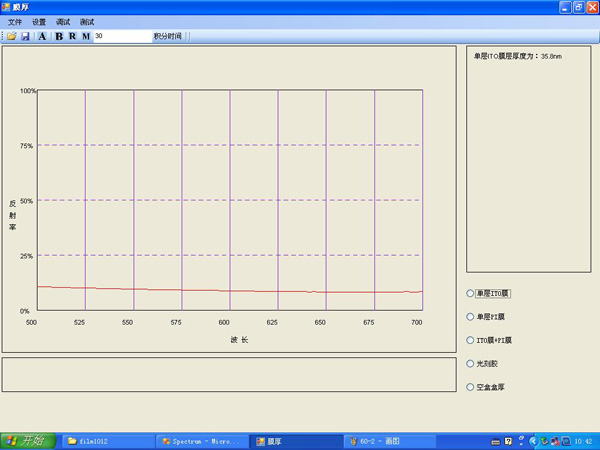Open the 测试 menu

click(x=88, y=21)
